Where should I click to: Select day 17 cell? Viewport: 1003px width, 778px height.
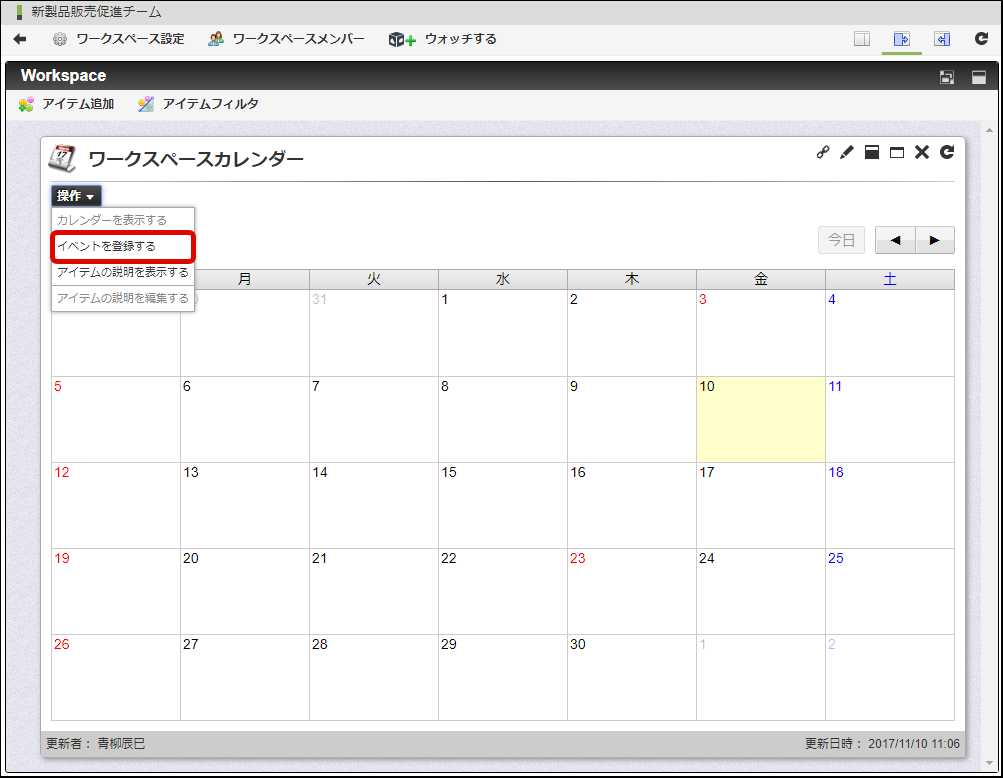pyautogui.click(x=761, y=505)
